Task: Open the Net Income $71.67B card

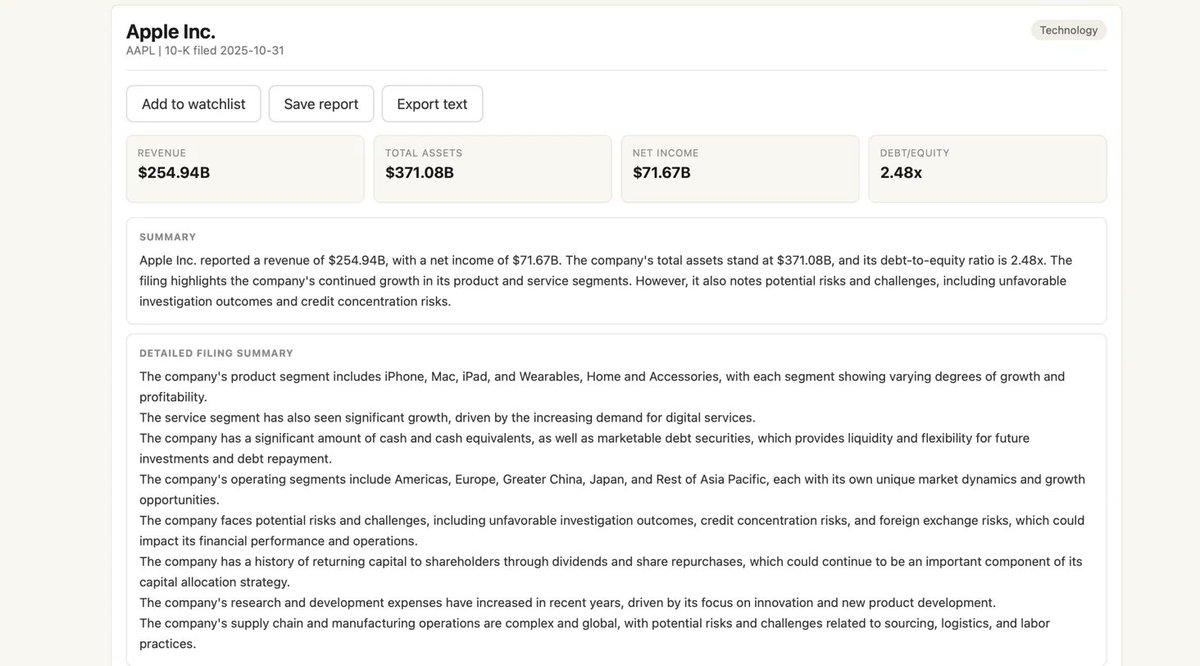Action: (740, 169)
